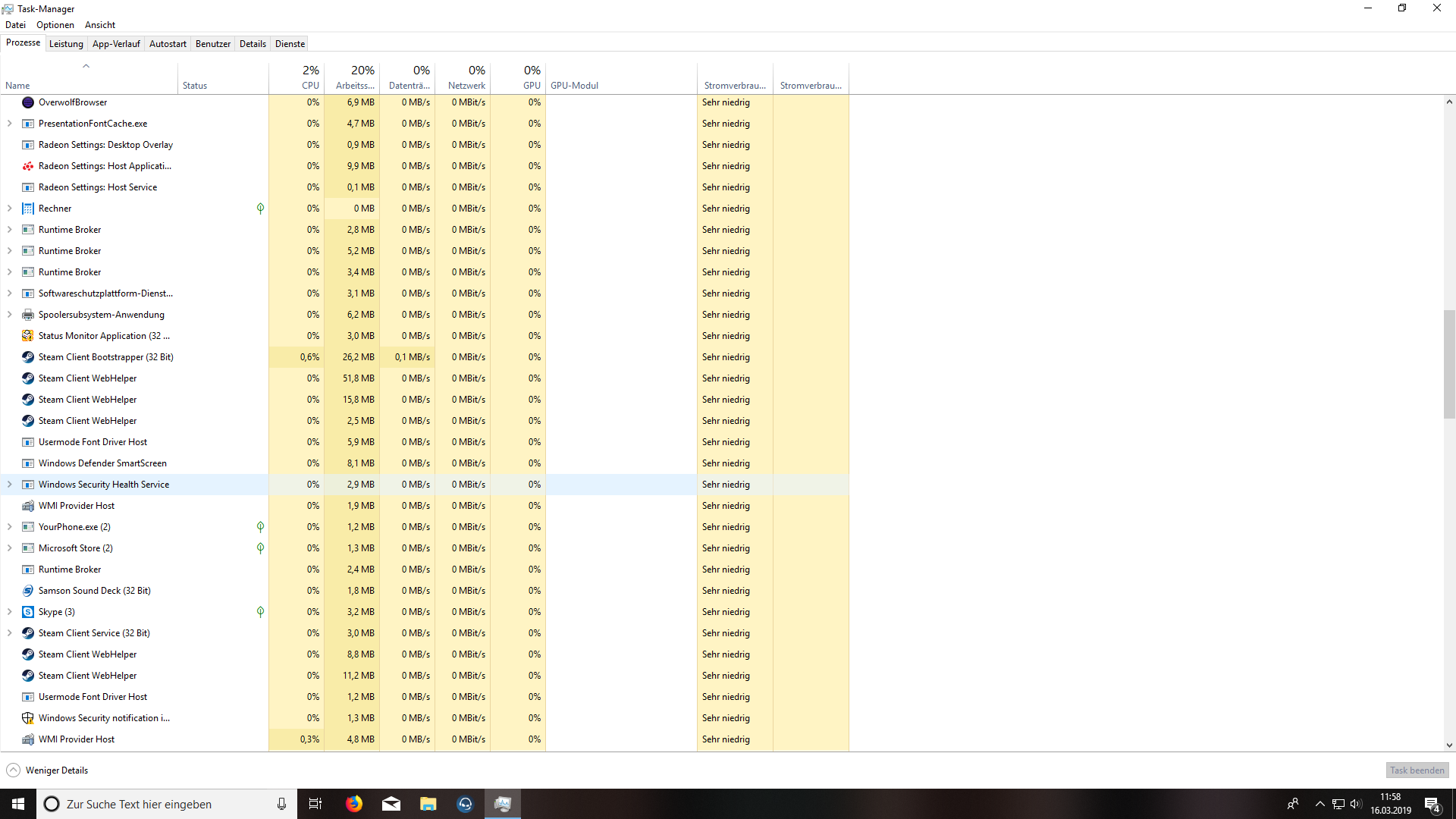The width and height of the screenshot is (1456, 819).
Task: Click the Steam Client Bootstrapper icon
Action: tap(28, 357)
